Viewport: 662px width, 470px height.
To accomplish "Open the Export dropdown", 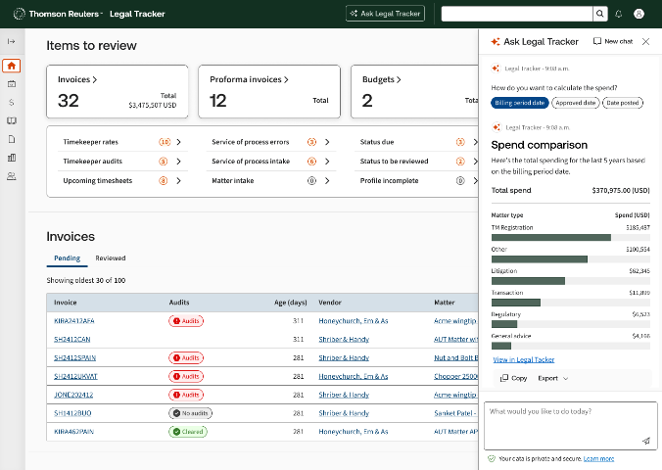I will point(553,378).
